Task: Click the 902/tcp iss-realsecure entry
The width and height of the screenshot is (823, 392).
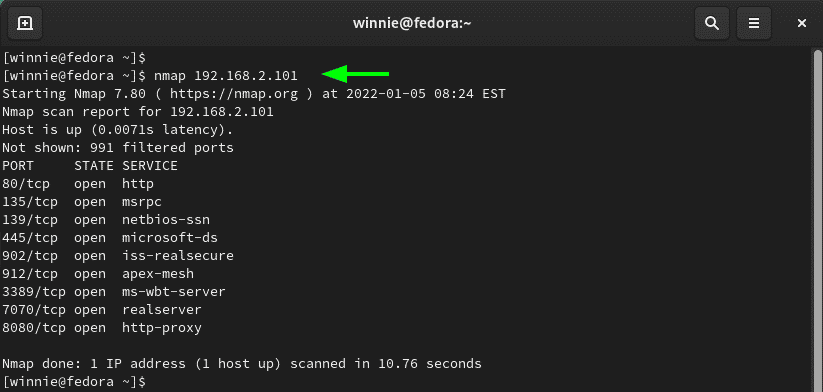Action: (118, 256)
